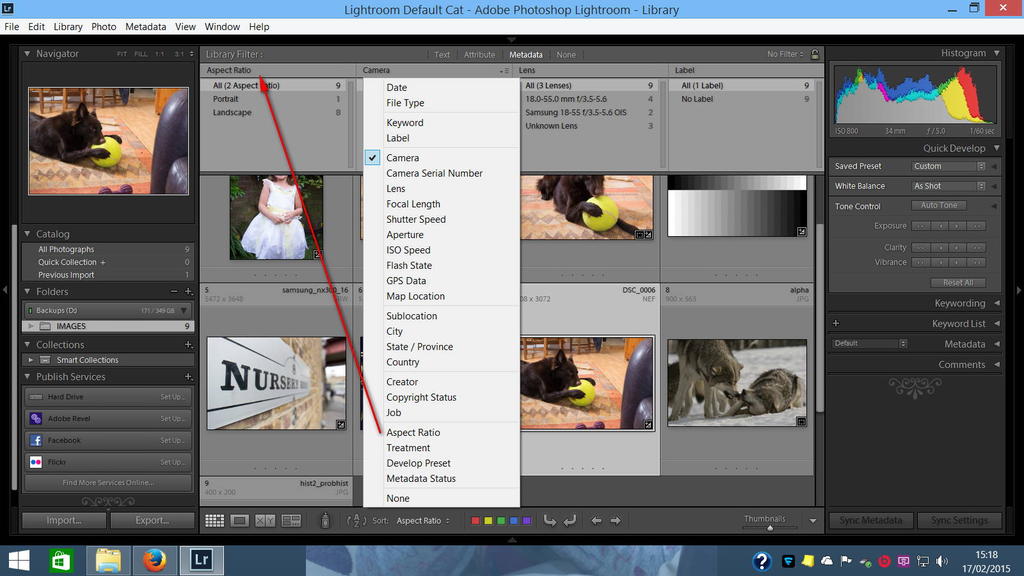Viewport: 1024px width, 576px height.
Task: Click the filter lock icon
Action: tap(815, 54)
